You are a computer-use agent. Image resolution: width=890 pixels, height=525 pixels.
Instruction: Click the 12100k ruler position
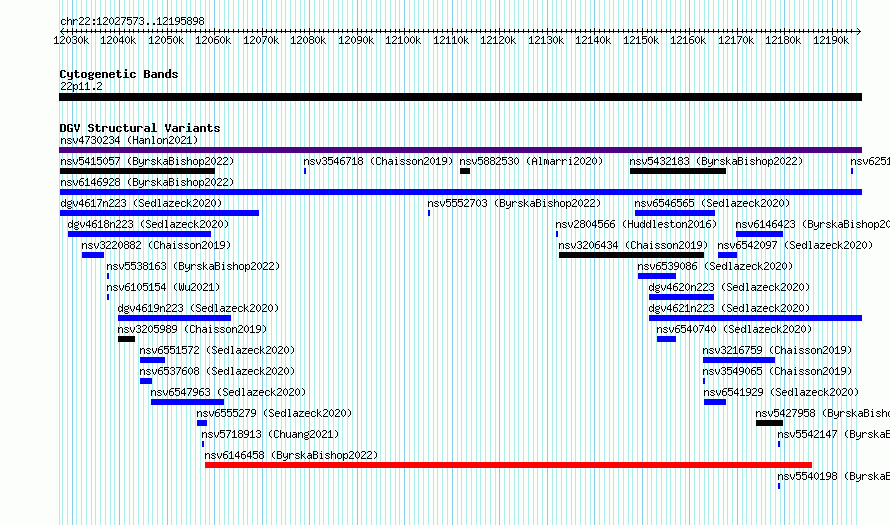point(403,40)
